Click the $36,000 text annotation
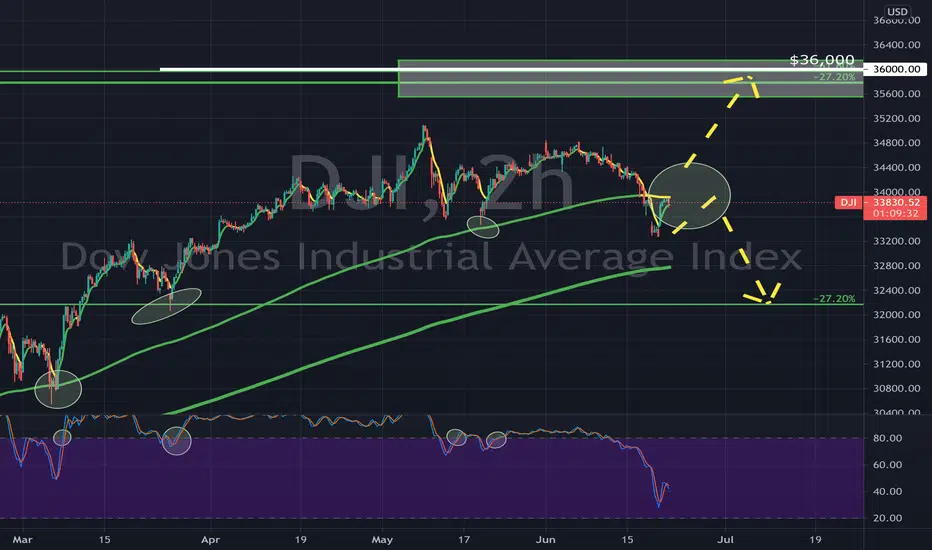 pos(821,59)
